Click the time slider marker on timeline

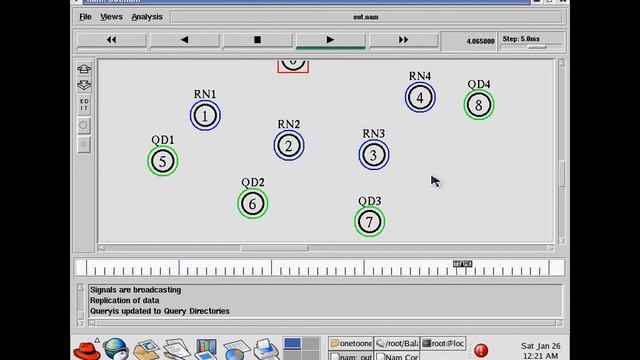[462, 264]
